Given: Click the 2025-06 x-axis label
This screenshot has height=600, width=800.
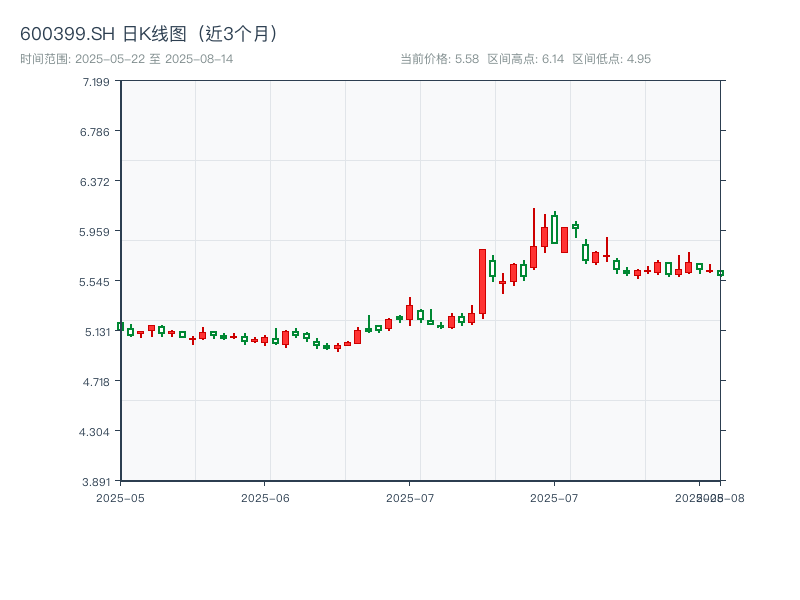Looking at the screenshot, I should pos(265,498).
